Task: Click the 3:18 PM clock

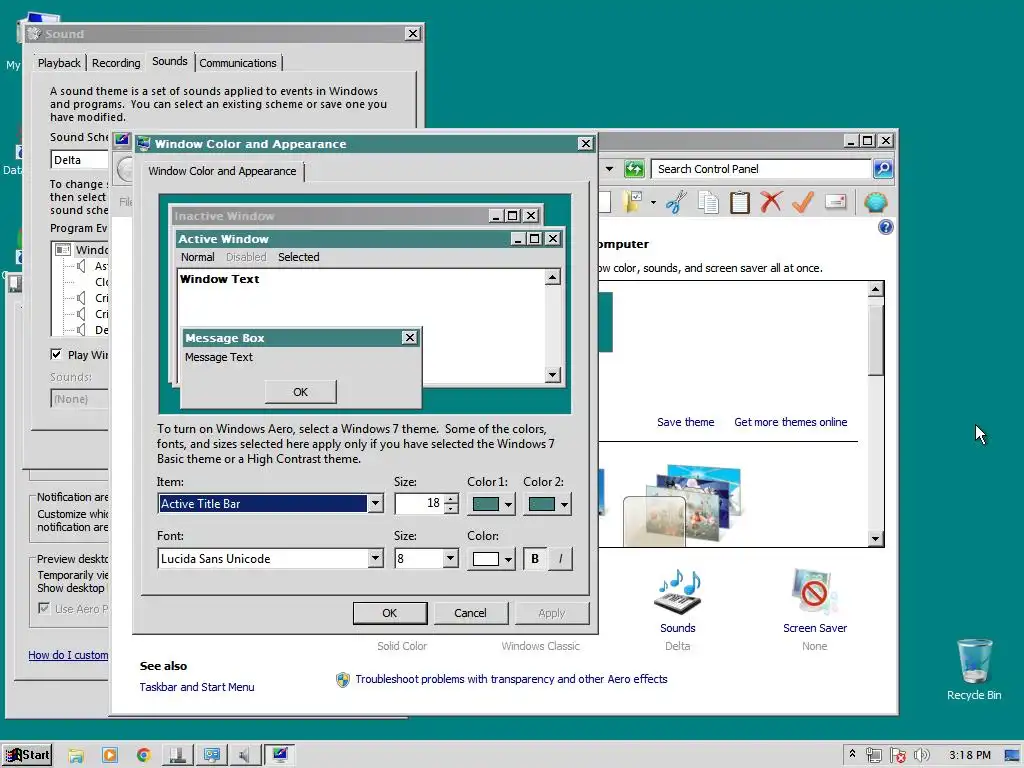Action: click(x=969, y=756)
